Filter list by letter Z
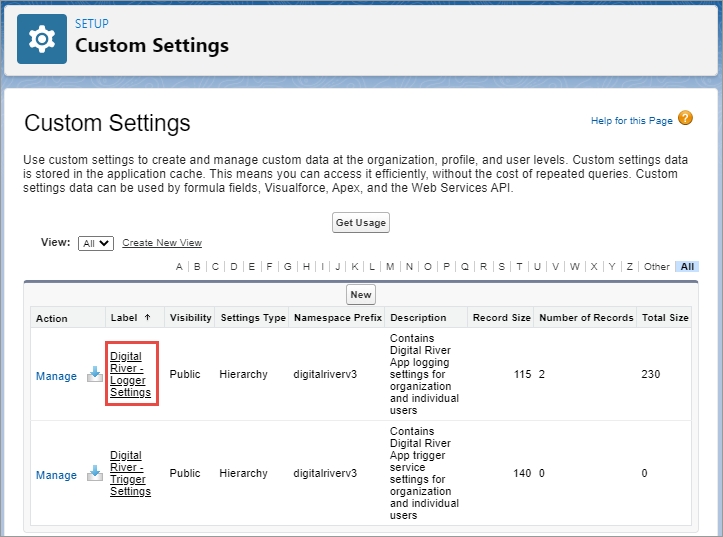 [x=629, y=267]
